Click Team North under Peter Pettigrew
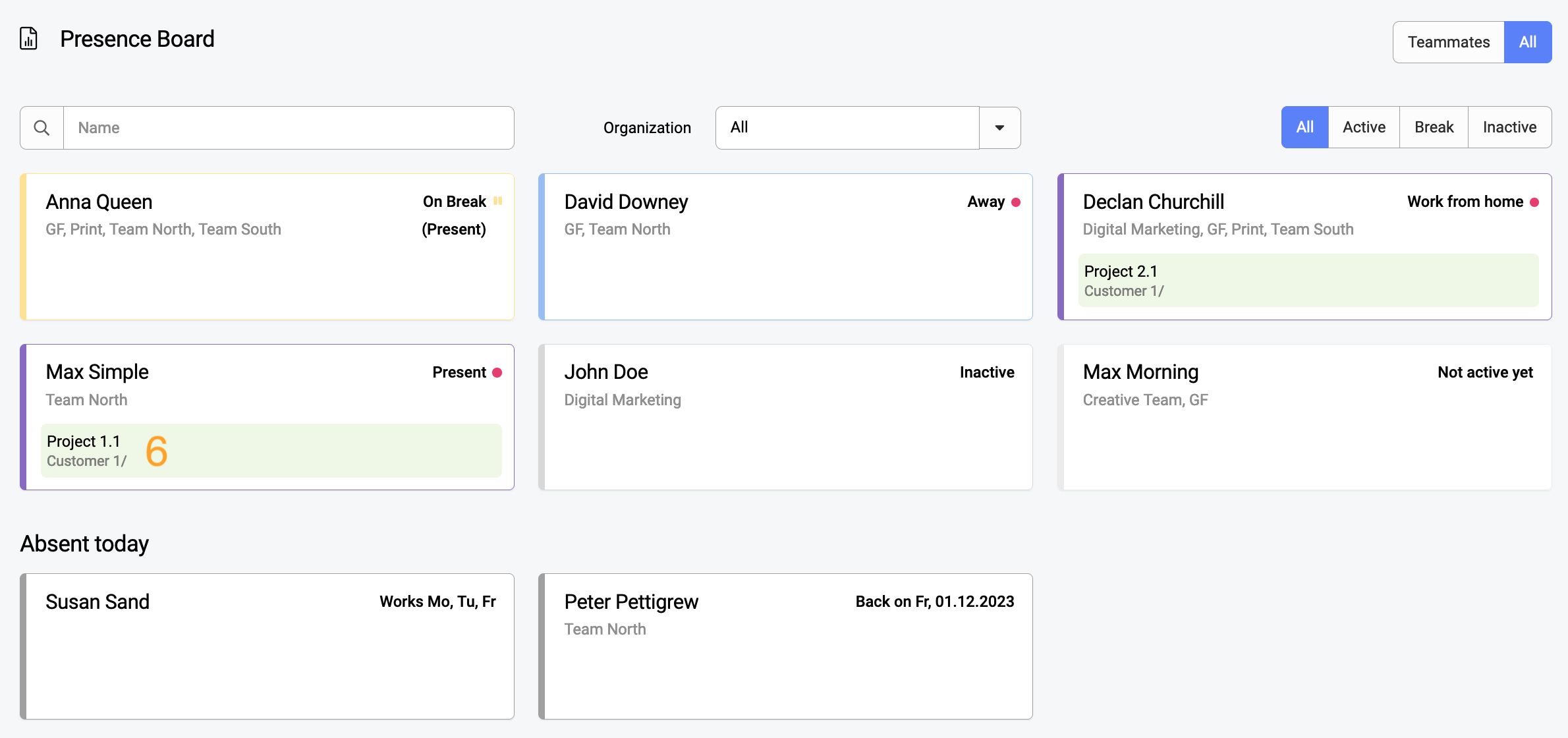 [x=605, y=629]
